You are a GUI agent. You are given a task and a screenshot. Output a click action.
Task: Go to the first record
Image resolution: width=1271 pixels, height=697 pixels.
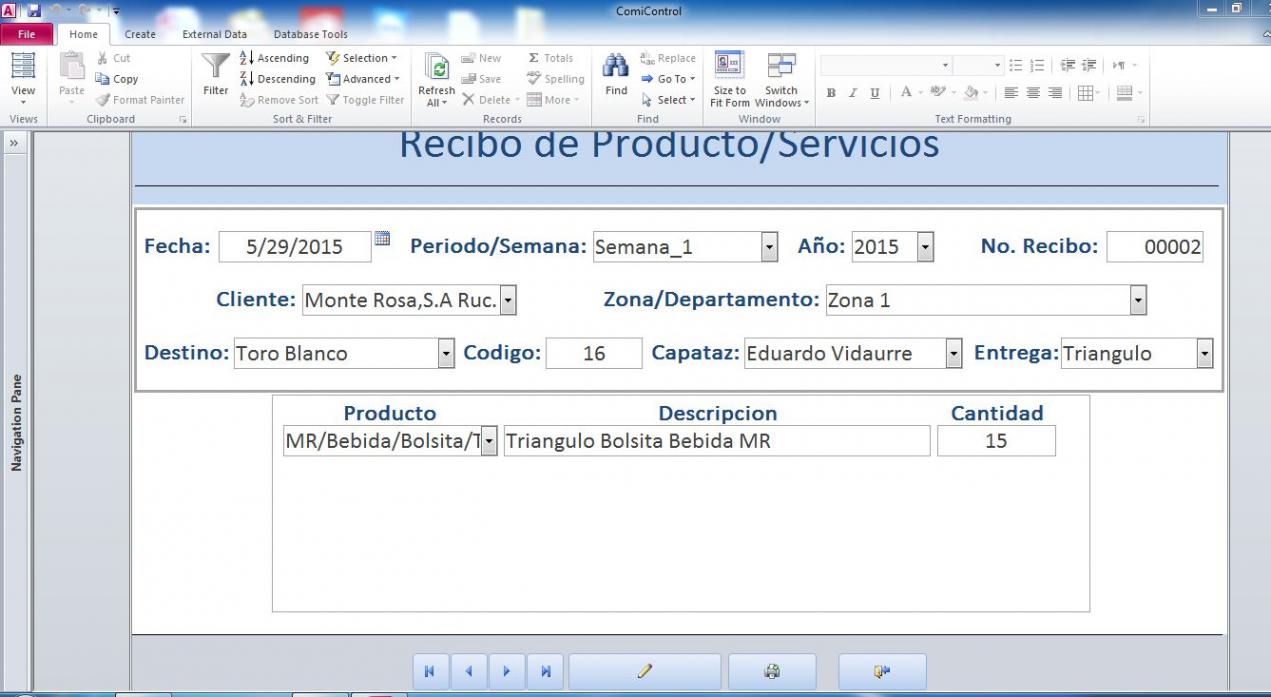tap(430, 672)
